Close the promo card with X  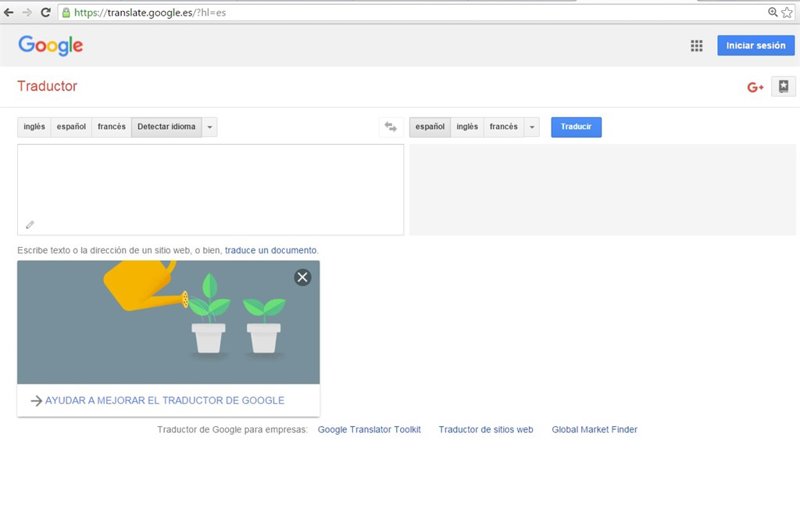pos(302,277)
